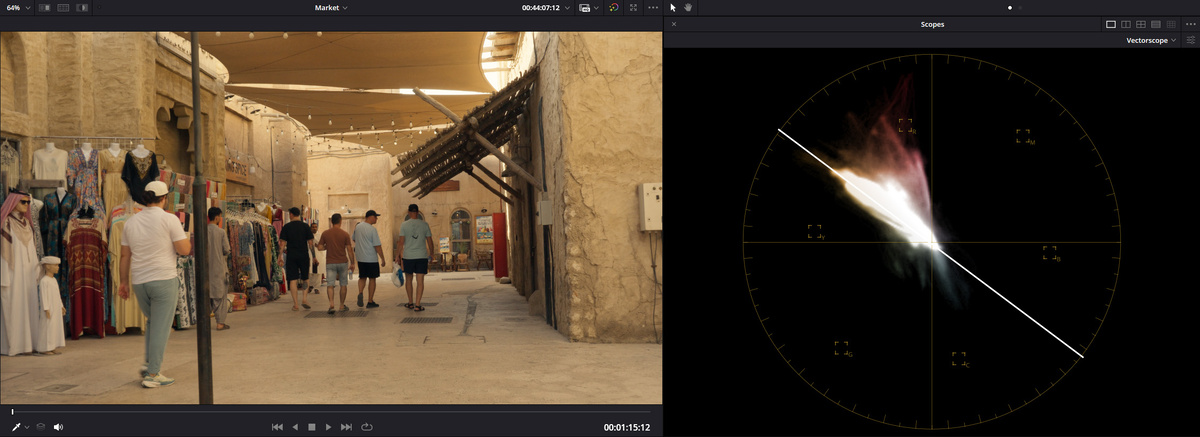Play the clip forward
Viewport: 1200px width, 437px height.
tap(329, 427)
